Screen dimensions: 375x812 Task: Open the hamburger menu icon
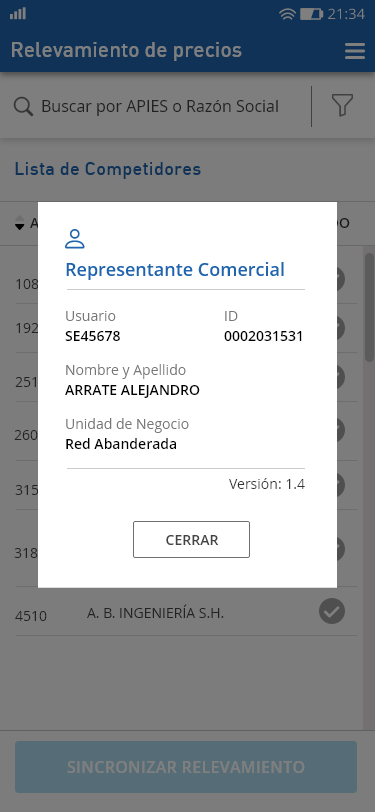(355, 51)
